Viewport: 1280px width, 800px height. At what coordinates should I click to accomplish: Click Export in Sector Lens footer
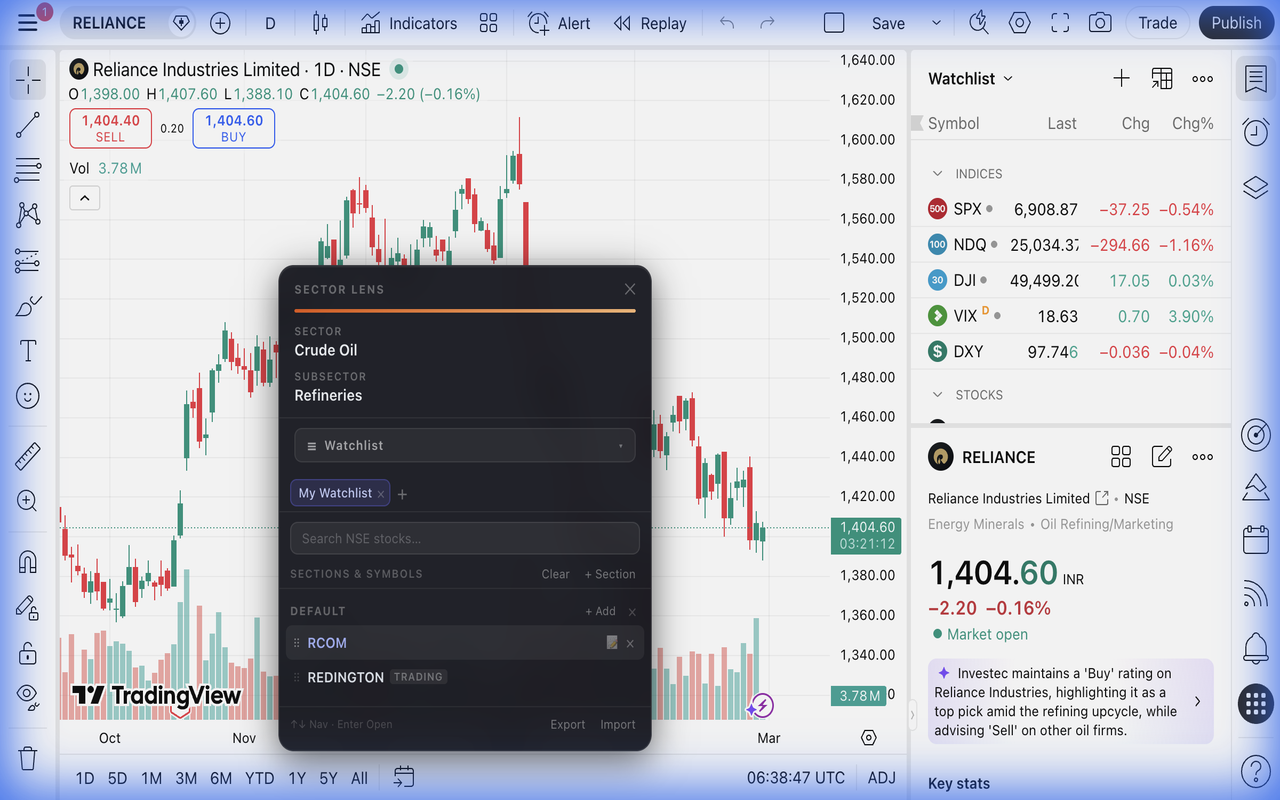point(568,725)
